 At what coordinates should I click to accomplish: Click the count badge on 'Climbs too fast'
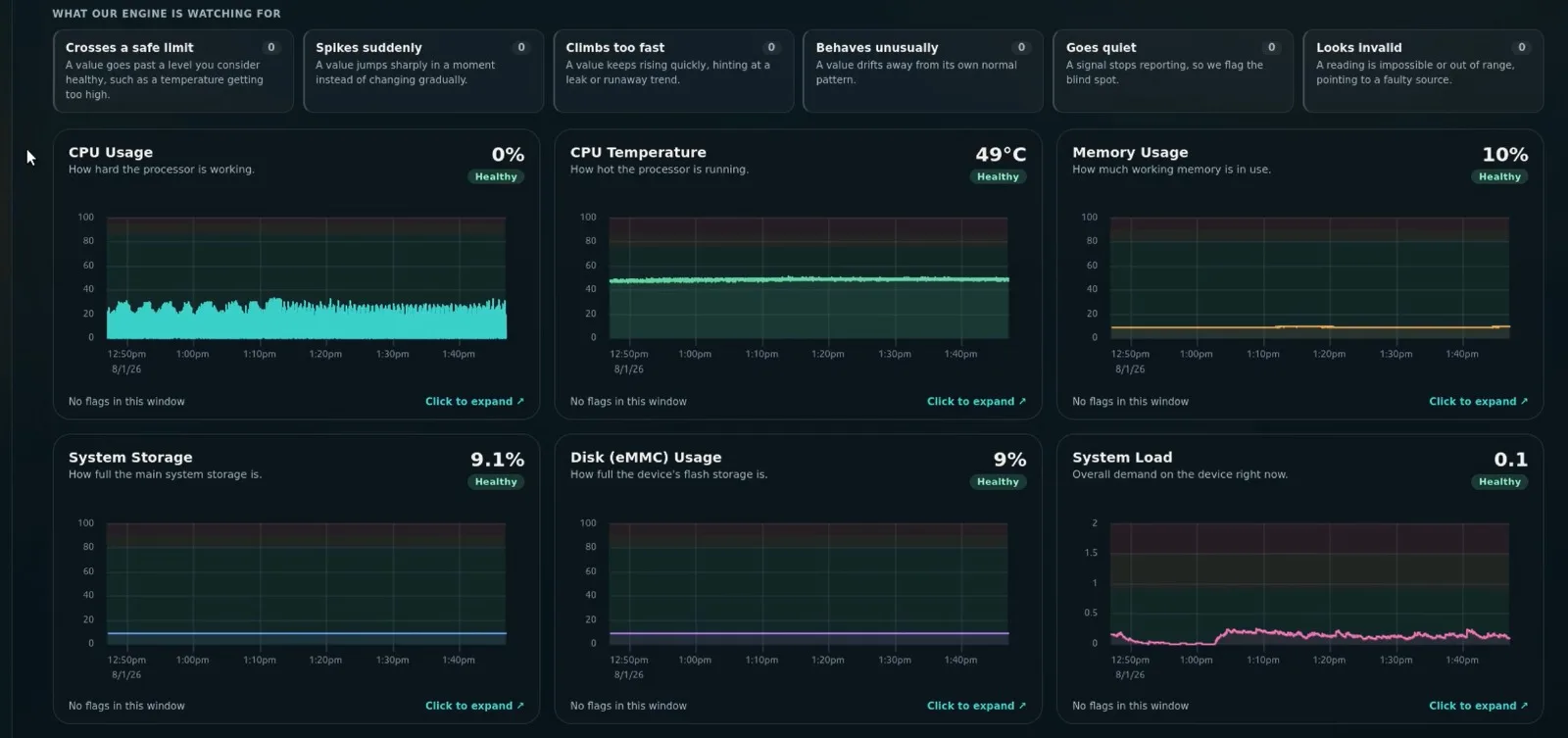point(771,47)
